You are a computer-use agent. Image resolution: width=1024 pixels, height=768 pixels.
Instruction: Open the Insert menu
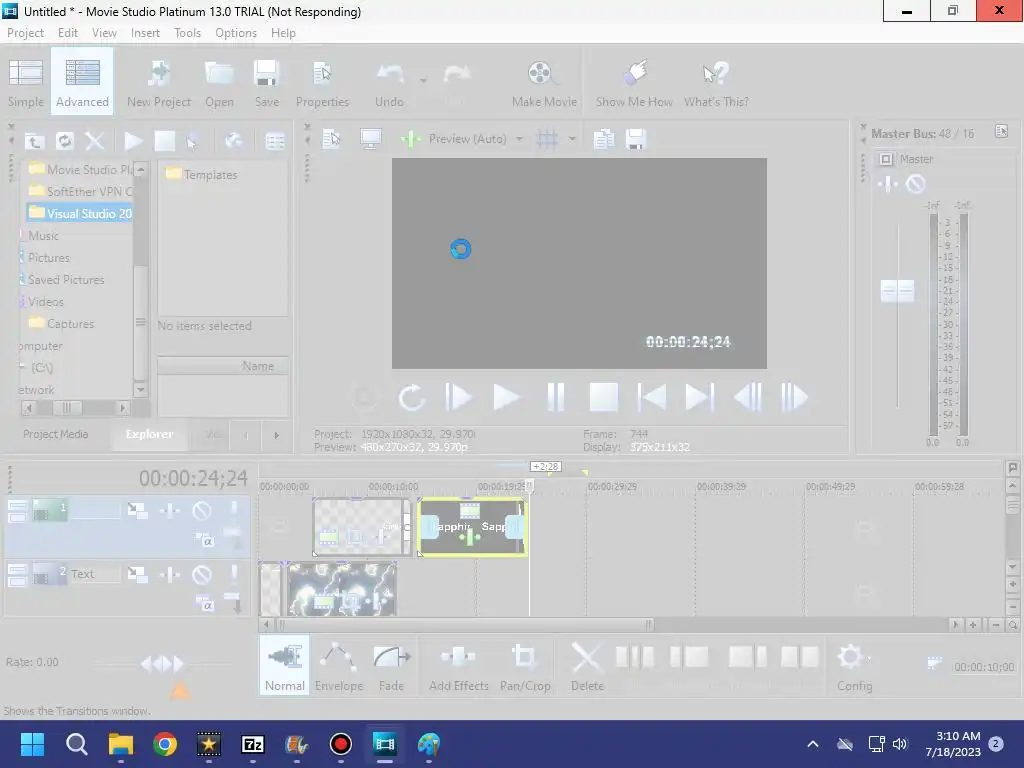pyautogui.click(x=145, y=33)
